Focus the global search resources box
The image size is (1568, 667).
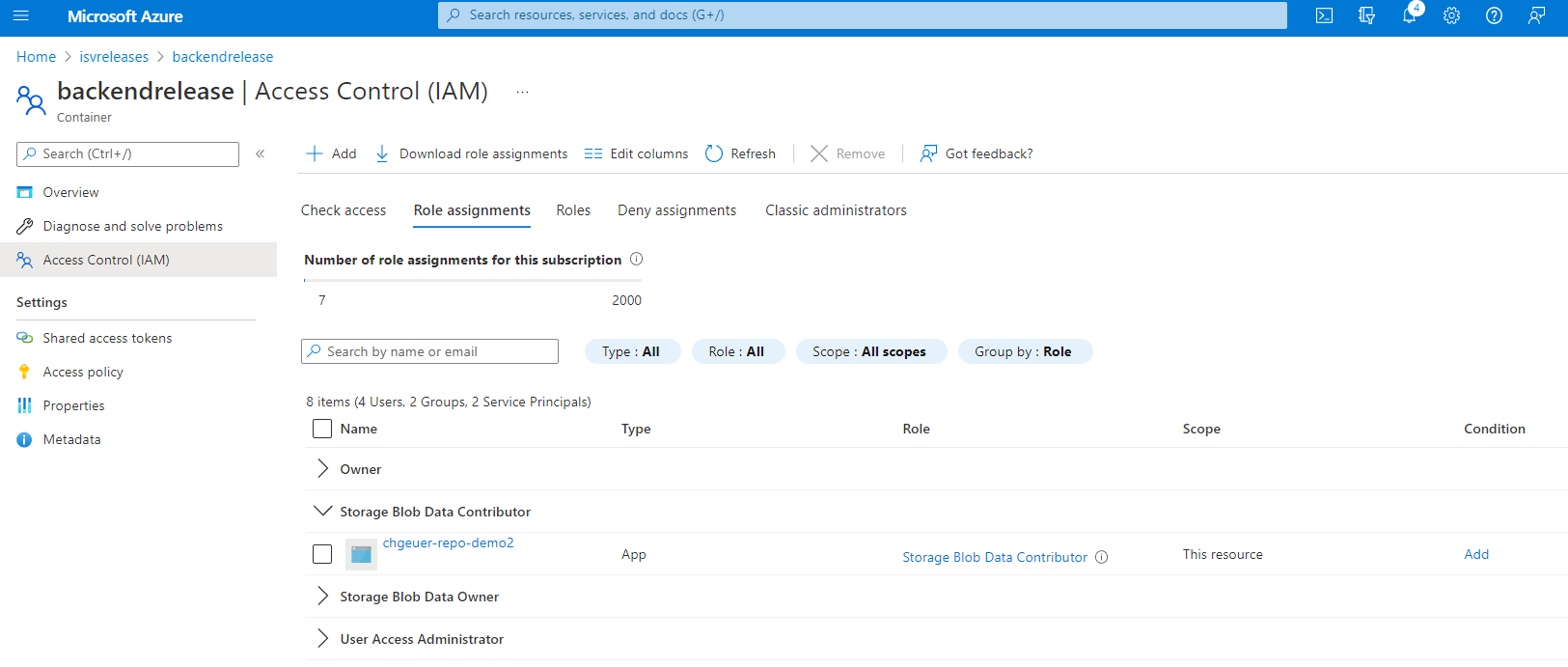863,15
